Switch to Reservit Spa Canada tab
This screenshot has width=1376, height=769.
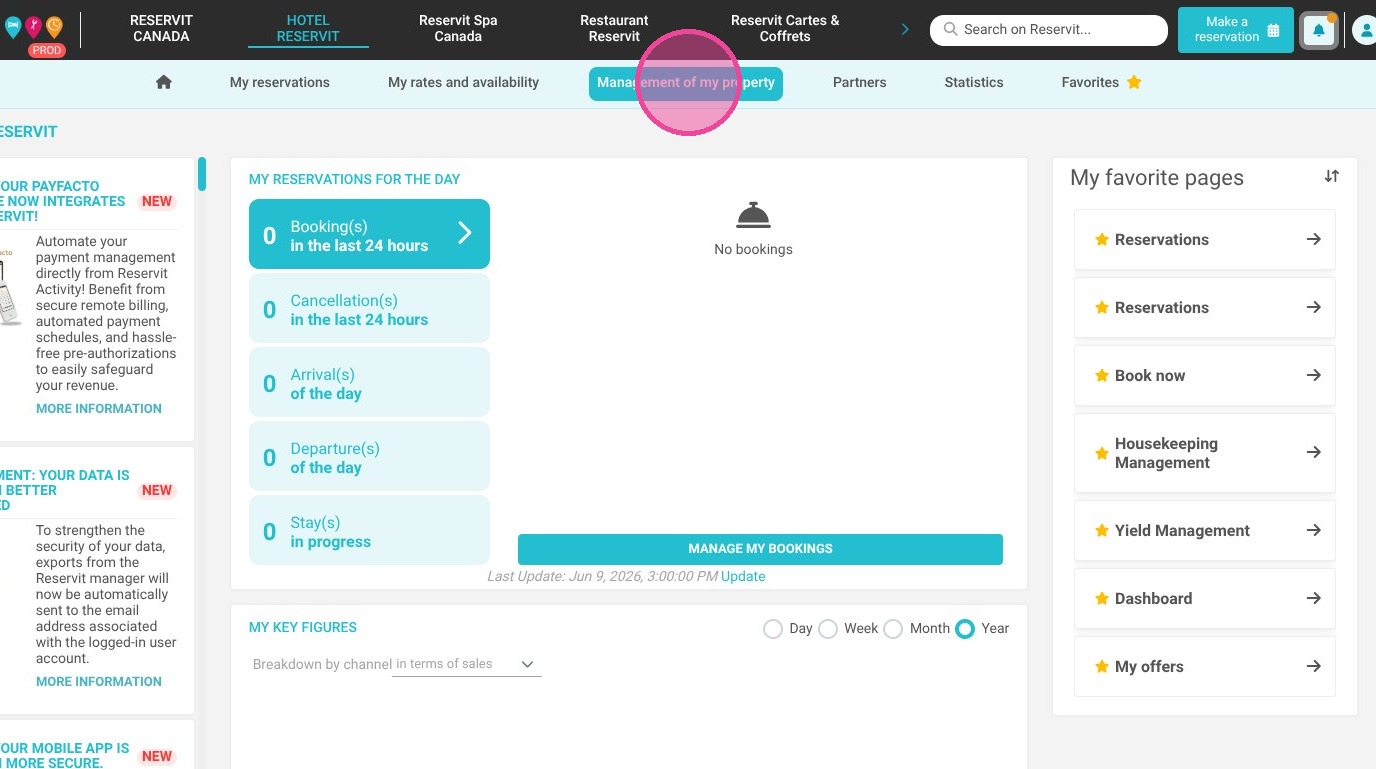click(x=458, y=28)
